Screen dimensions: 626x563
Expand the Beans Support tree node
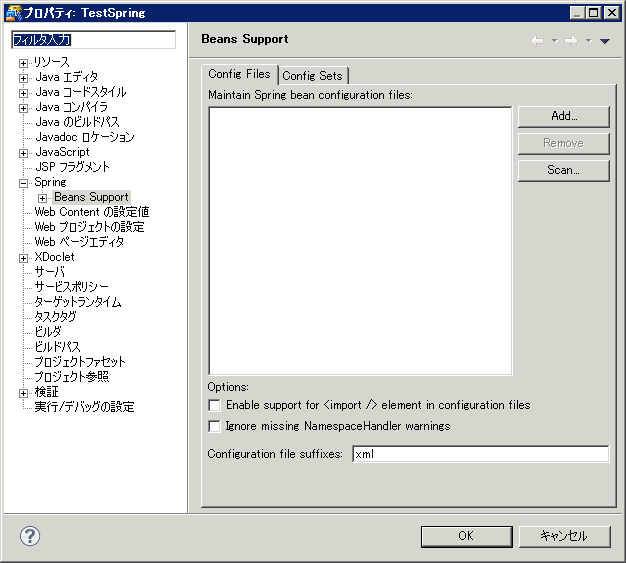[x=42, y=198]
